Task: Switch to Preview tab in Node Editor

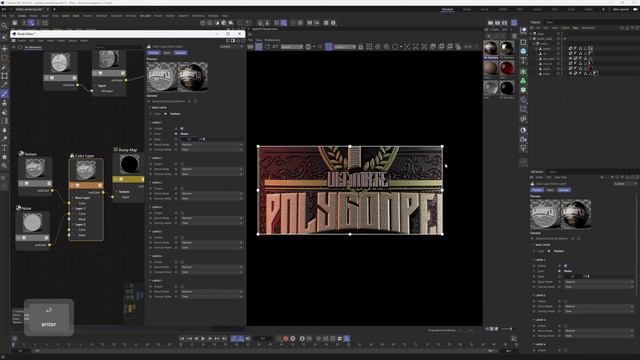Action: point(153,53)
